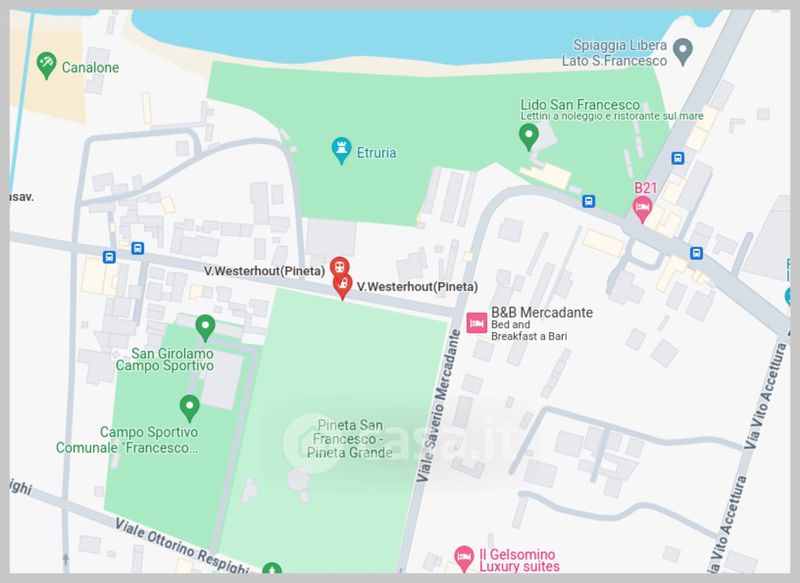This screenshot has height=583, width=800.
Task: Open the Lido San Francesco green pin
Action: [x=529, y=137]
